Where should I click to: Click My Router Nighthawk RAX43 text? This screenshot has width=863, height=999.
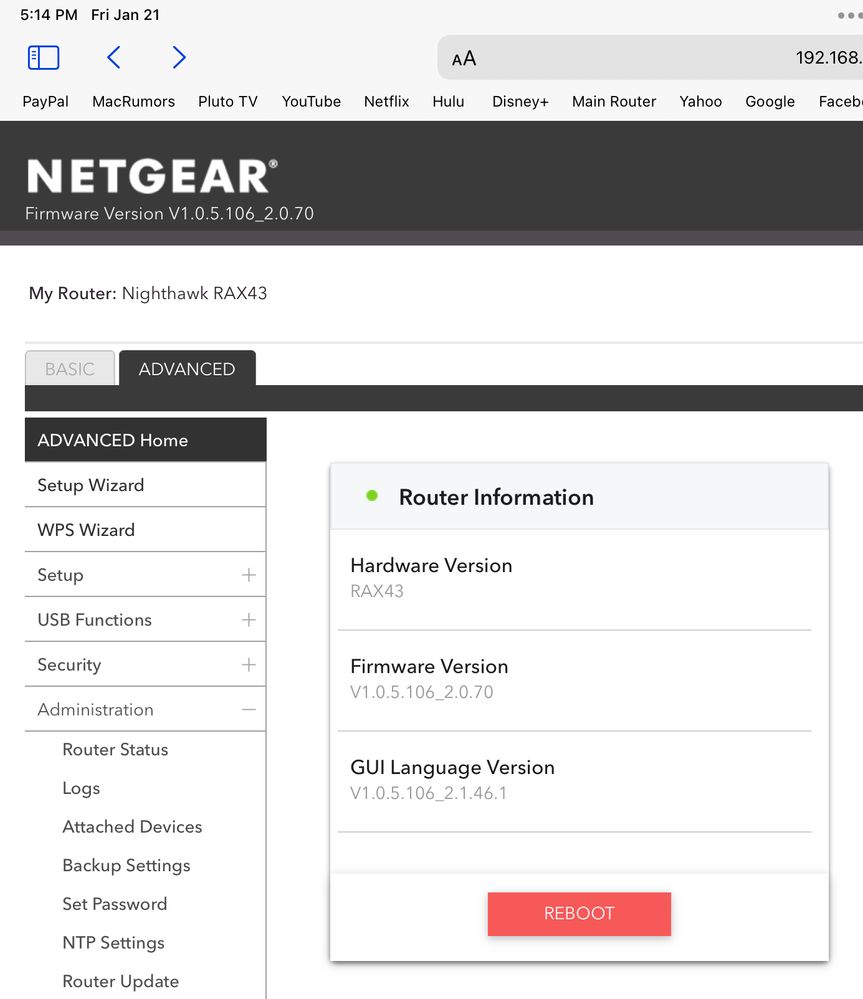(148, 293)
